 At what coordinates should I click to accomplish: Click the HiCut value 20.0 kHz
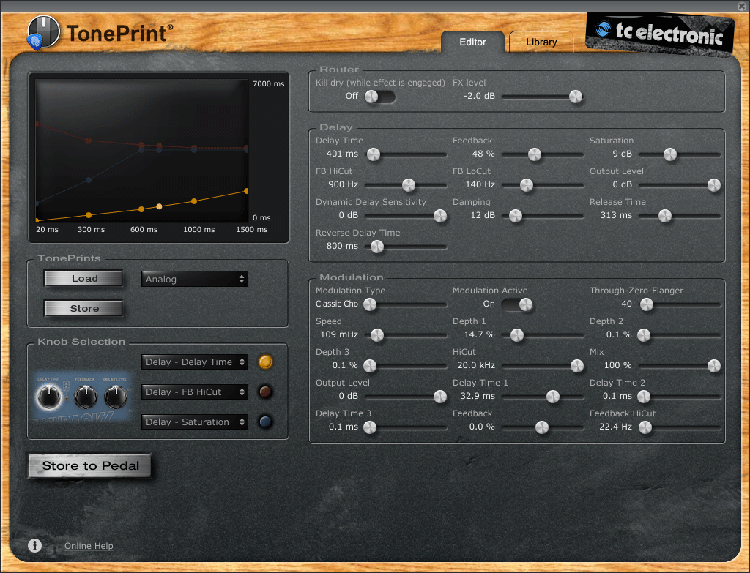[476, 365]
